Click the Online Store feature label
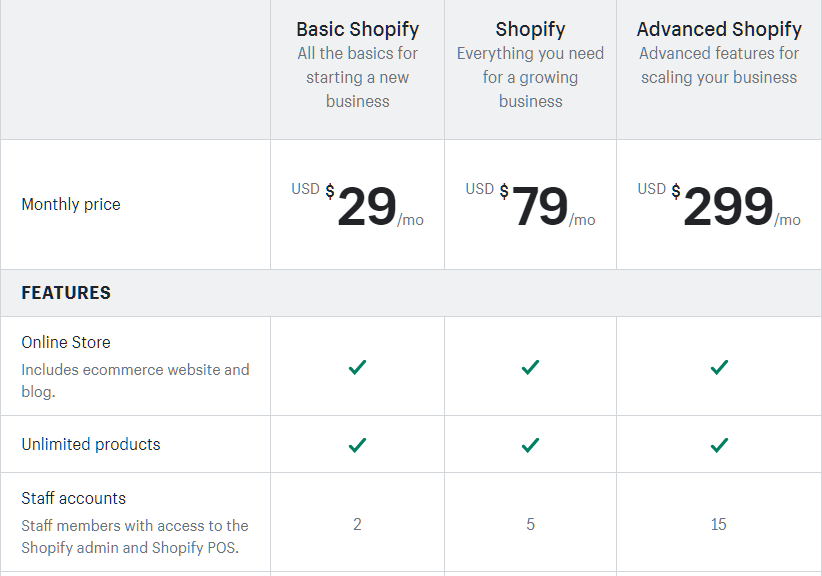This screenshot has width=822, height=576. pyautogui.click(x=66, y=342)
